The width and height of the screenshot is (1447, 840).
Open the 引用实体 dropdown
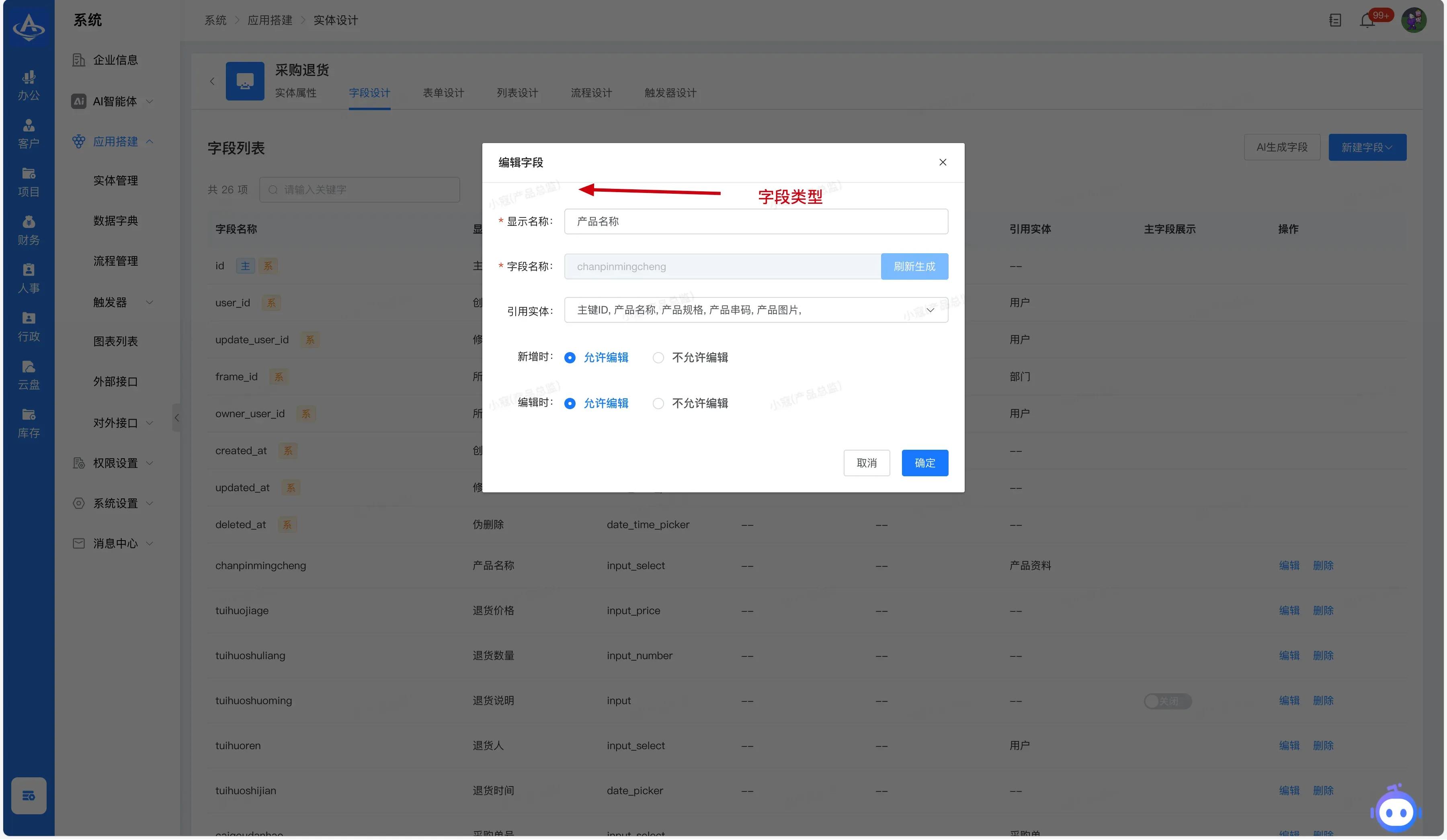756,310
